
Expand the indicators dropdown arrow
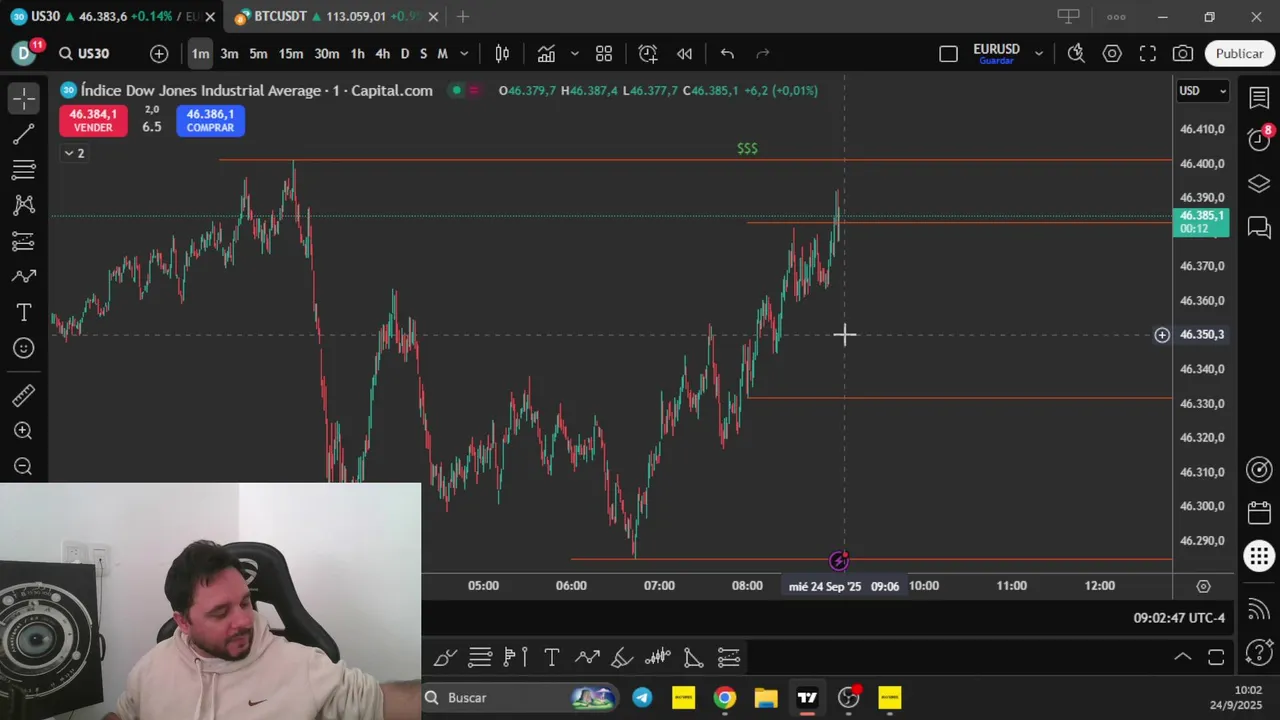pyautogui.click(x=575, y=54)
